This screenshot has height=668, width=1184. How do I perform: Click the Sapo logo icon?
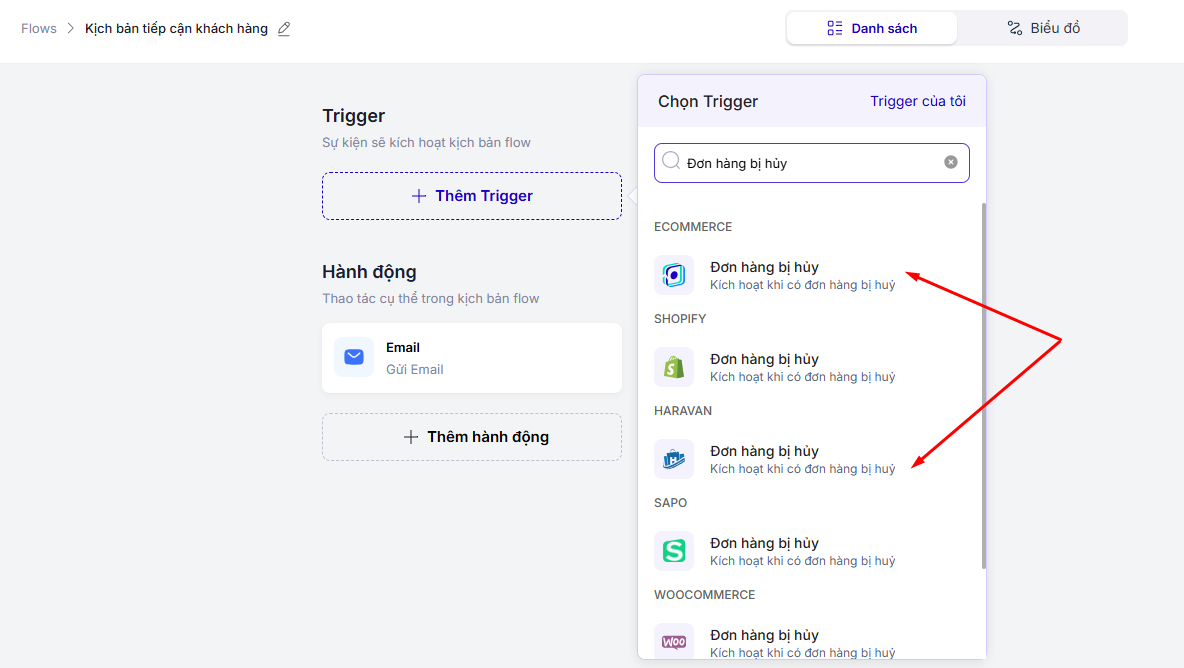(x=674, y=551)
